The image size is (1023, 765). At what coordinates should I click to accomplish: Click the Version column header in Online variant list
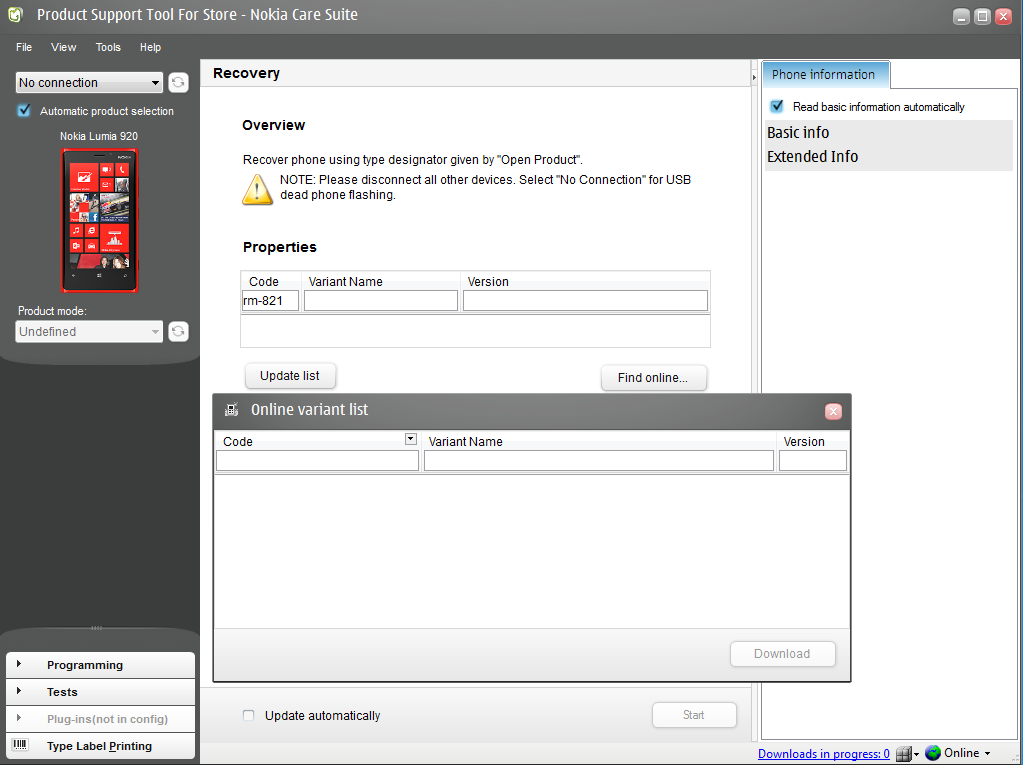pos(804,442)
